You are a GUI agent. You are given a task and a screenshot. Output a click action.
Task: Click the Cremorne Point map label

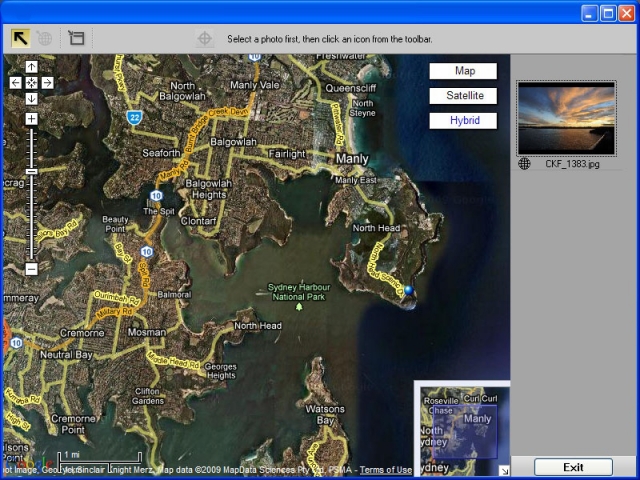tap(73, 424)
